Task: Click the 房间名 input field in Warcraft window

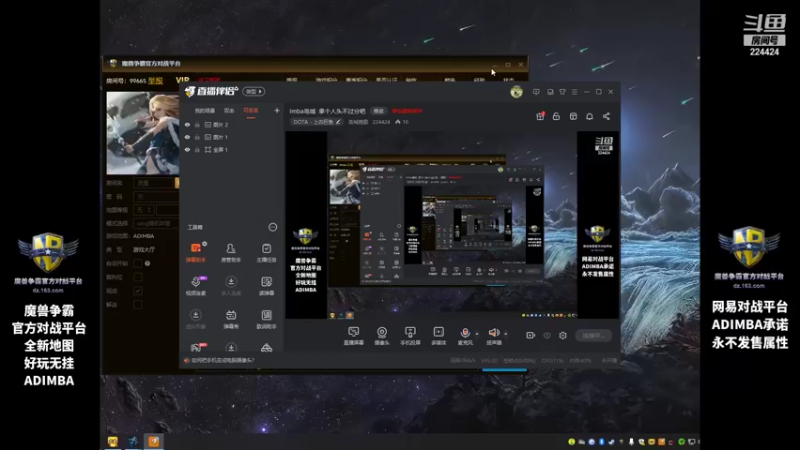Action: click(154, 183)
